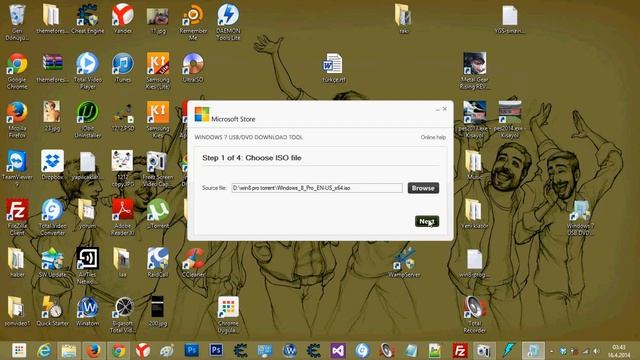Select the Yeni klasör folder on desktop
Image resolution: width=640 pixels, height=360 pixels.
click(474, 214)
